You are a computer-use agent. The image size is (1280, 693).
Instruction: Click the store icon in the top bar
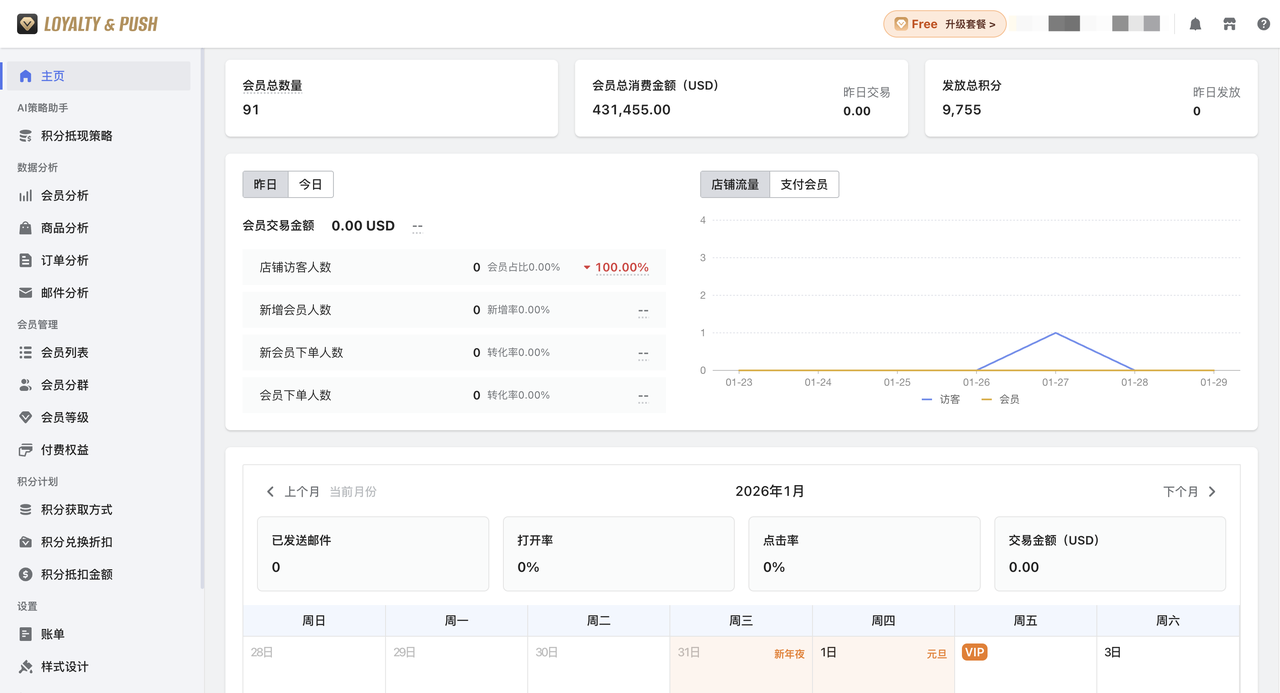point(1229,22)
